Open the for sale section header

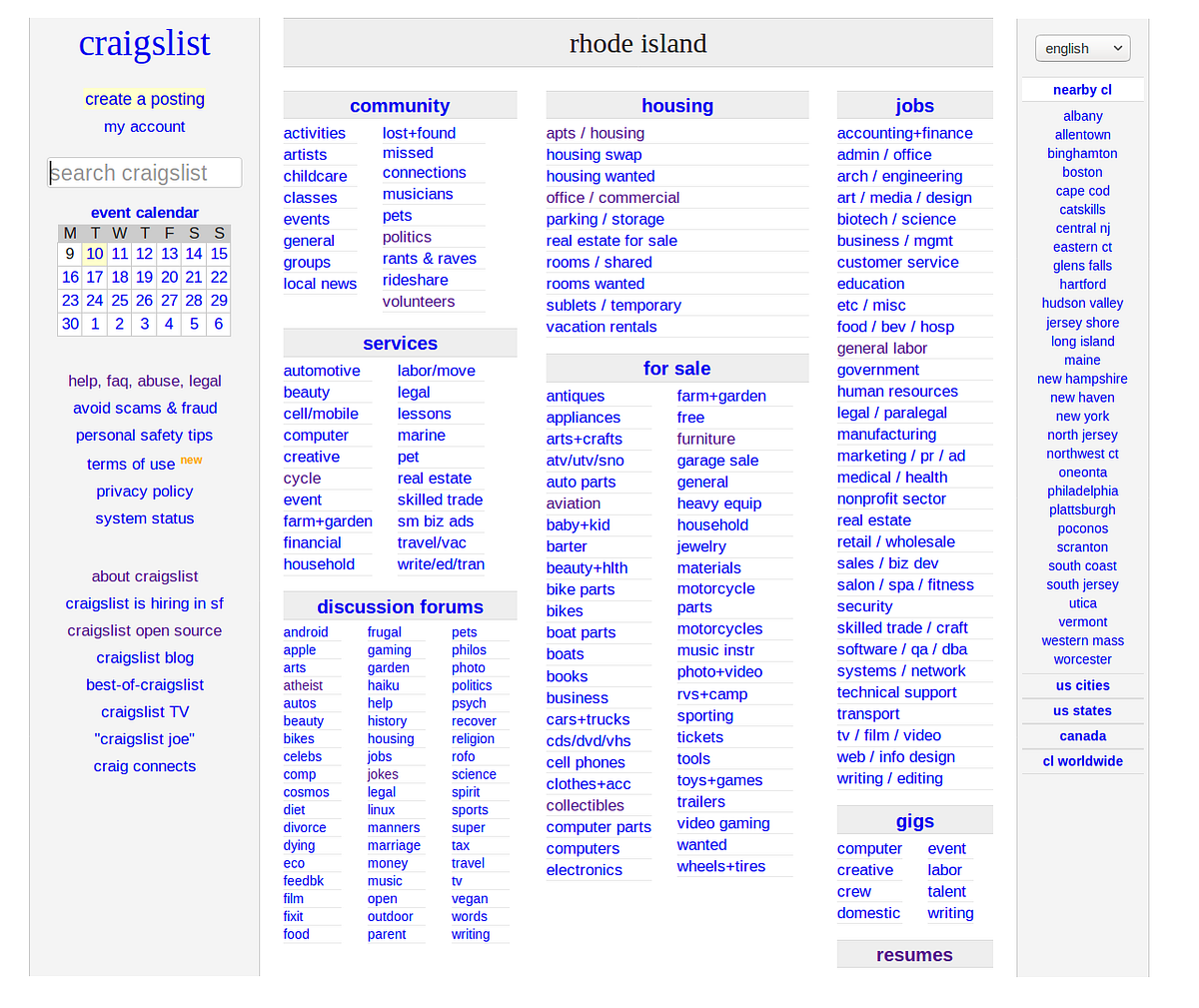(677, 369)
